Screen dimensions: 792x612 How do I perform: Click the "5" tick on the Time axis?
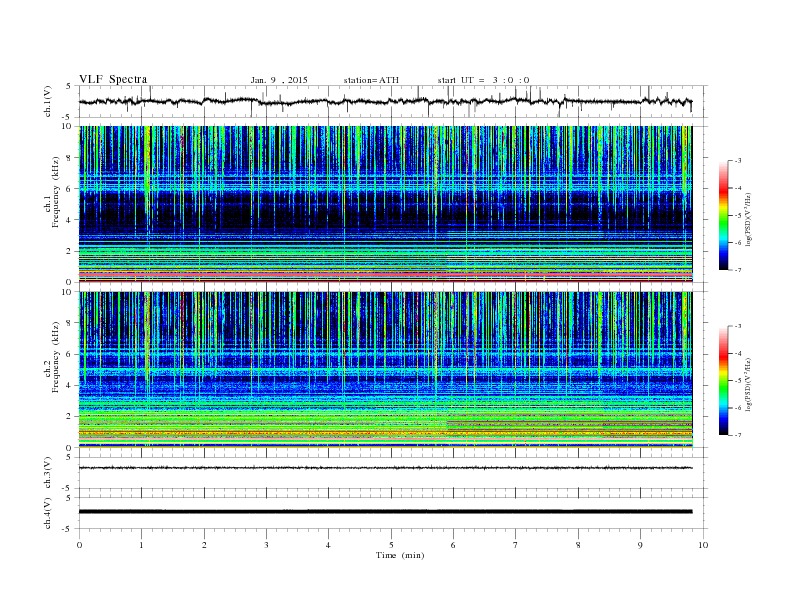[391, 545]
